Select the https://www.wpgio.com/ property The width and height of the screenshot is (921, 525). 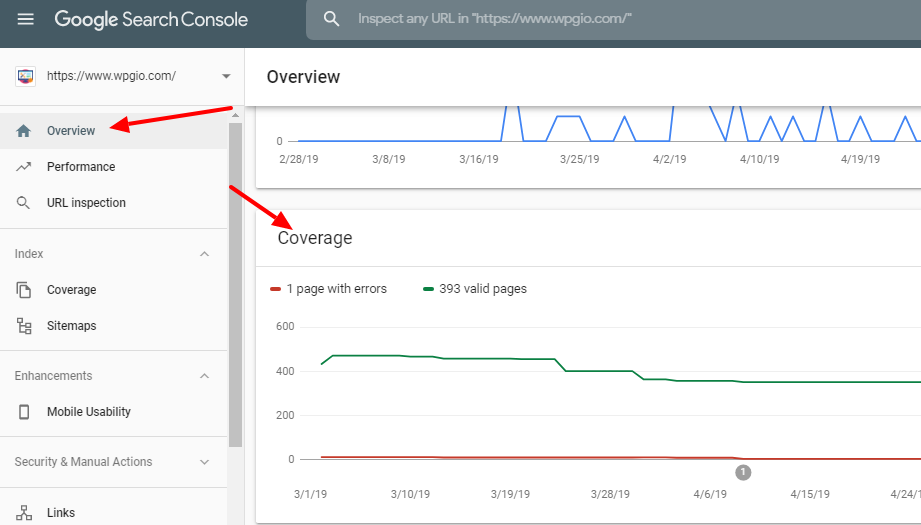pyautogui.click(x=111, y=76)
